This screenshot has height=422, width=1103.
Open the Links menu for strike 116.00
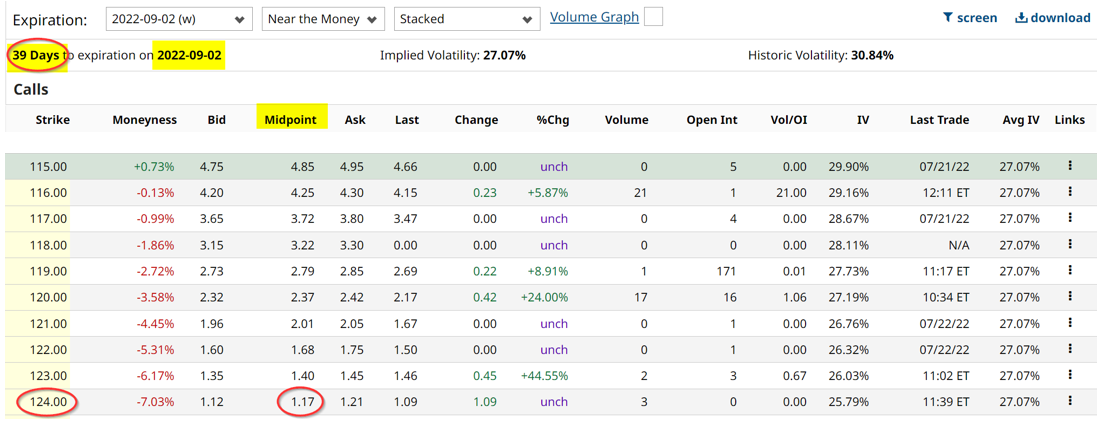[x=1069, y=193]
